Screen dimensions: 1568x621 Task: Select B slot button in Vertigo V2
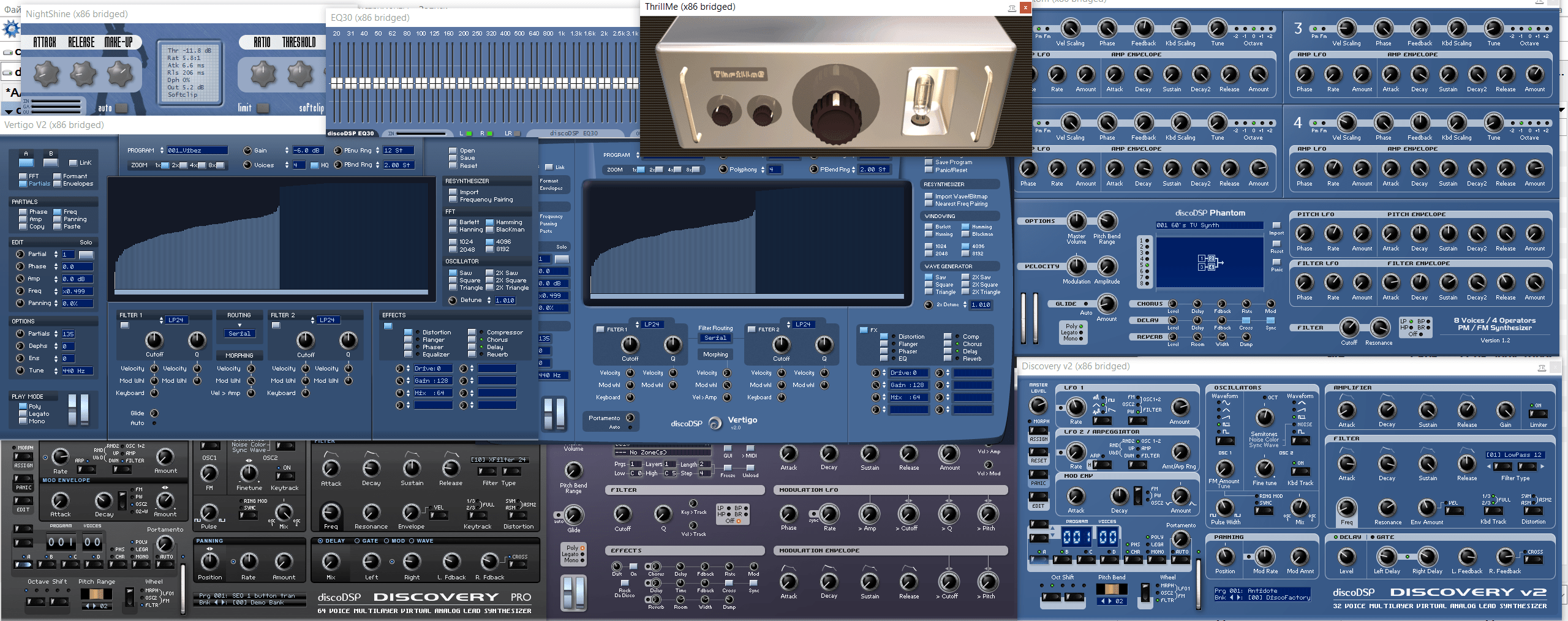51,163
